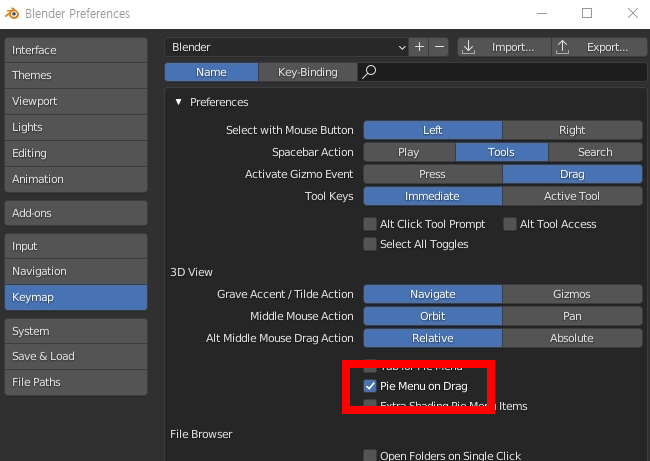Filter keymap by Key-Binding
The height and width of the screenshot is (461, 650).
click(x=308, y=72)
